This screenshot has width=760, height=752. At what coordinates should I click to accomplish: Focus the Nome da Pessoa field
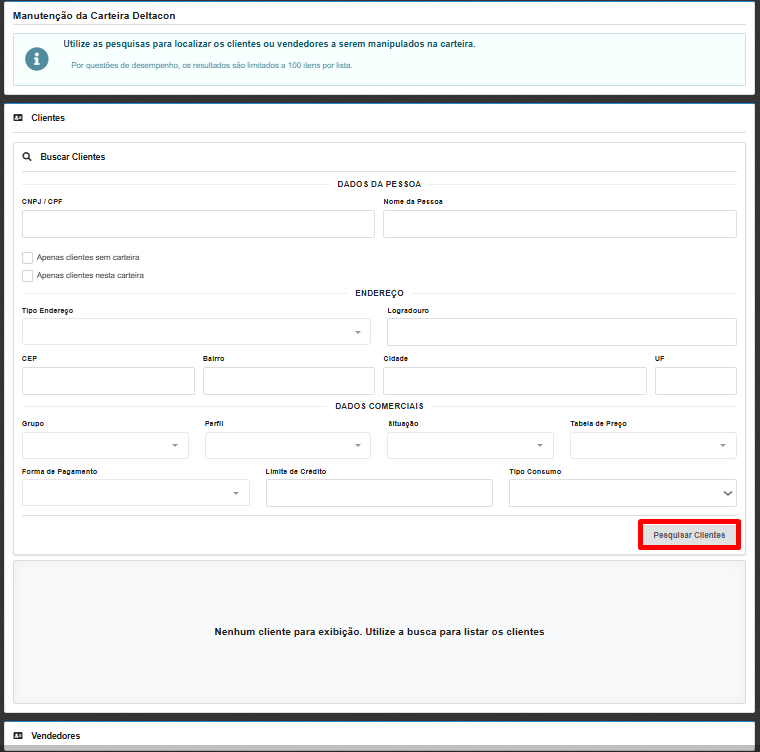pos(559,224)
